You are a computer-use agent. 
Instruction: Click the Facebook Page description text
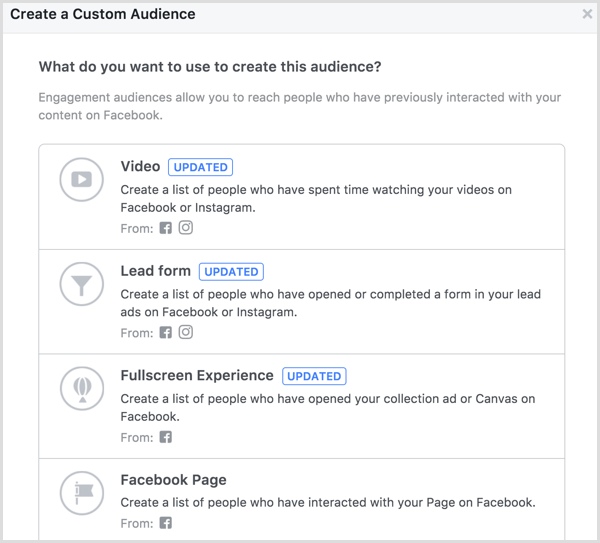pos(328,502)
